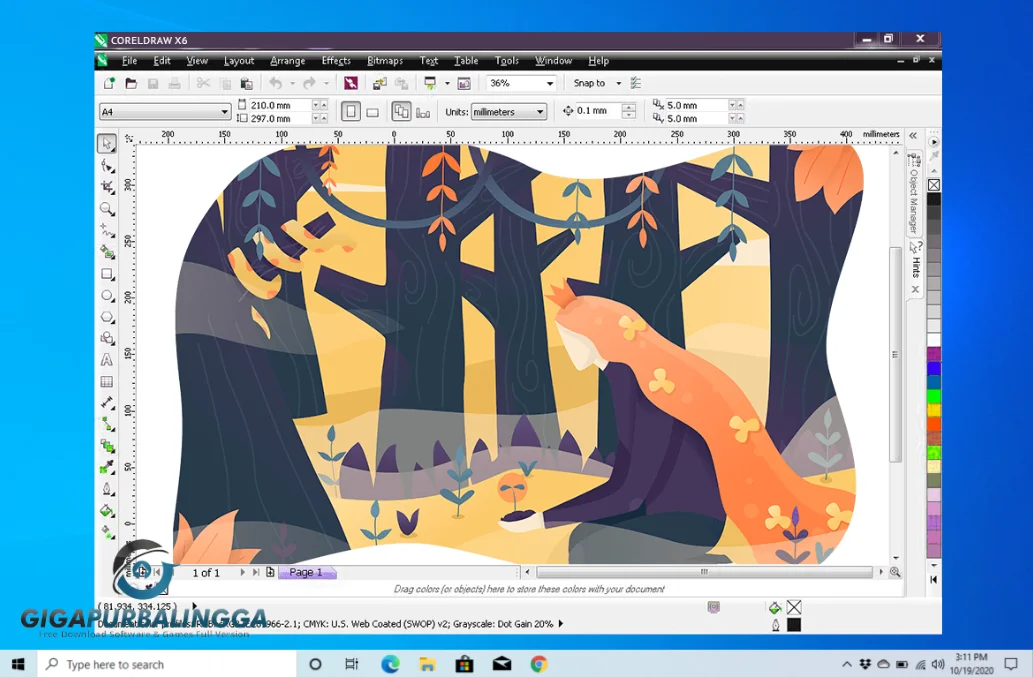1033x677 pixels.
Task: Expand the Undo history dropdown arrow
Action: (x=293, y=84)
